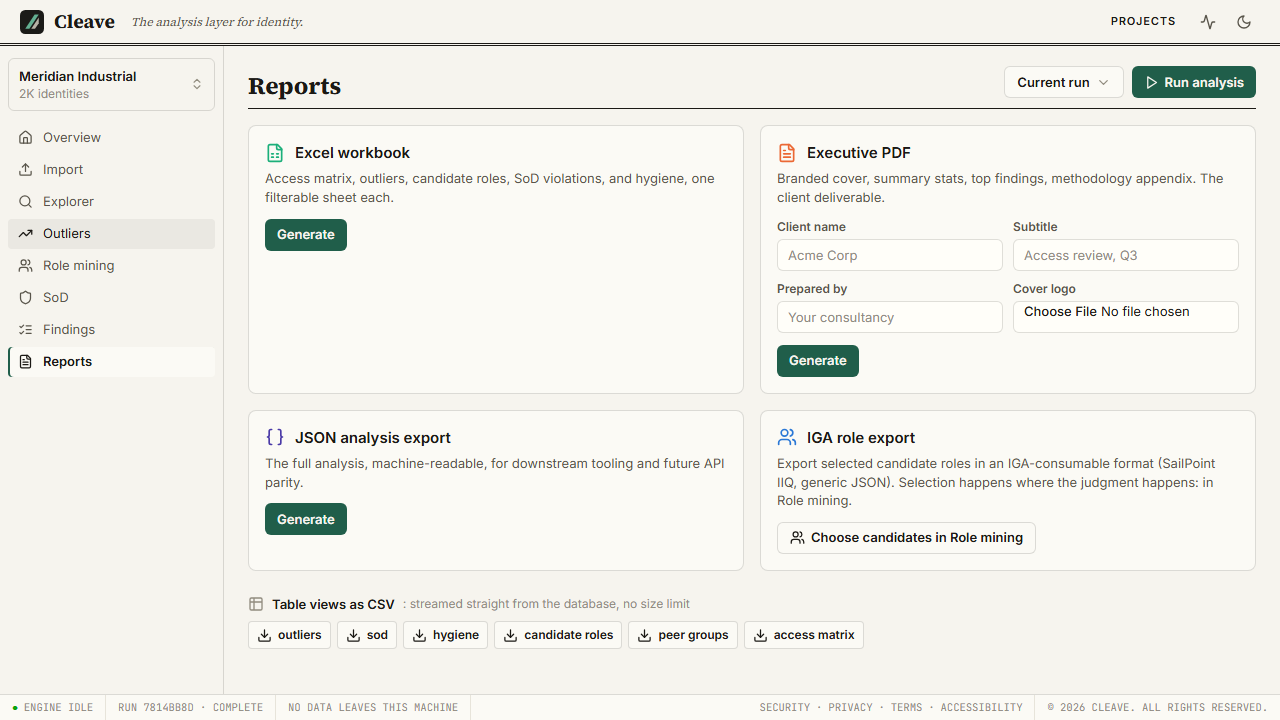Download the access matrix CSV
1280x720 pixels.
click(804, 635)
